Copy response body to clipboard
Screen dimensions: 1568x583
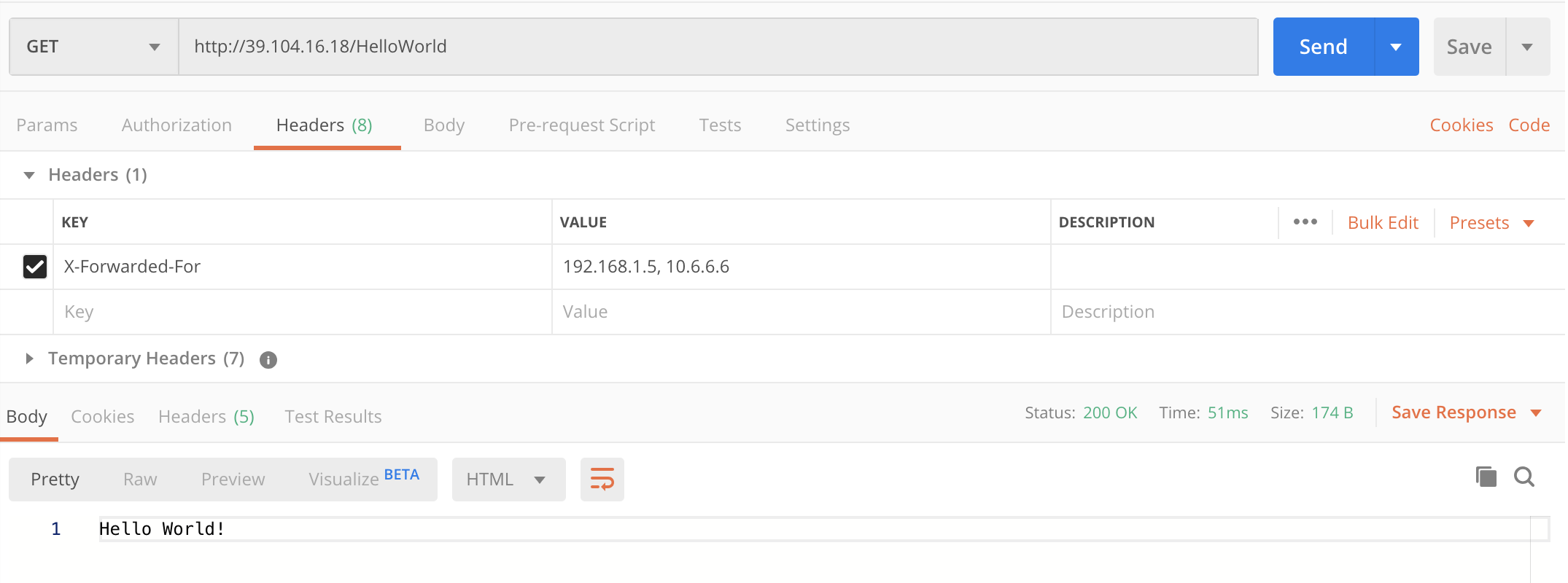click(x=1486, y=477)
